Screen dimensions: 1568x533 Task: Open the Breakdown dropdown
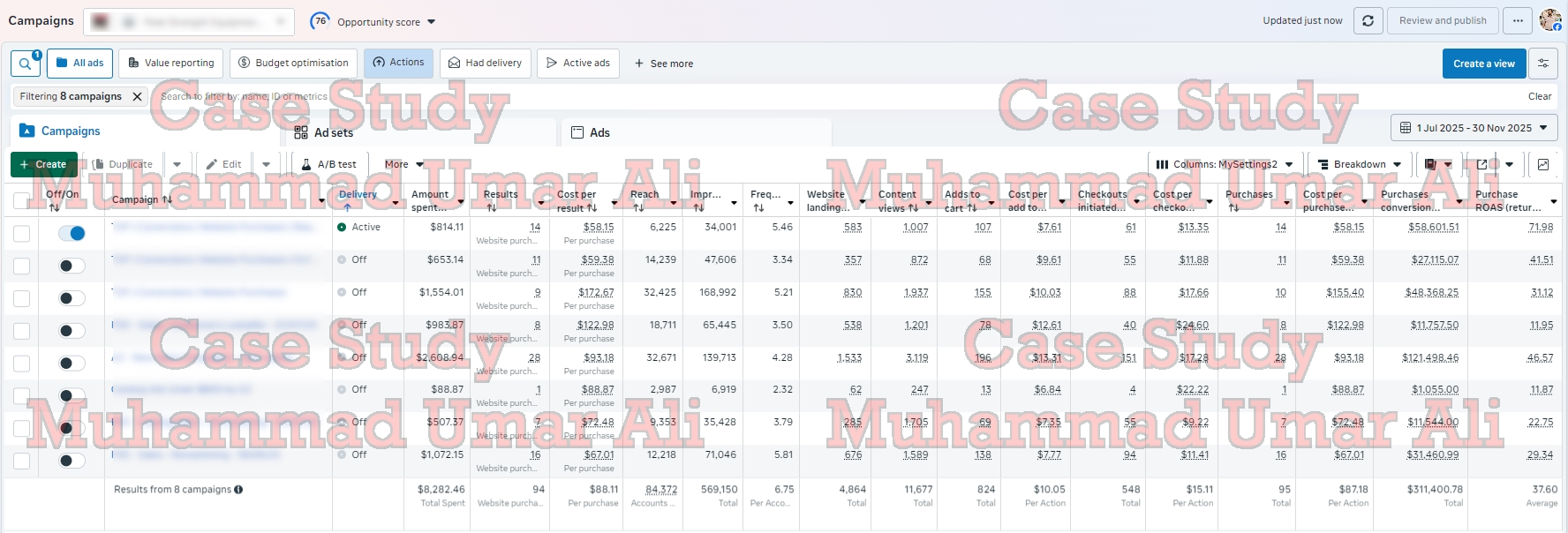[x=1359, y=164]
